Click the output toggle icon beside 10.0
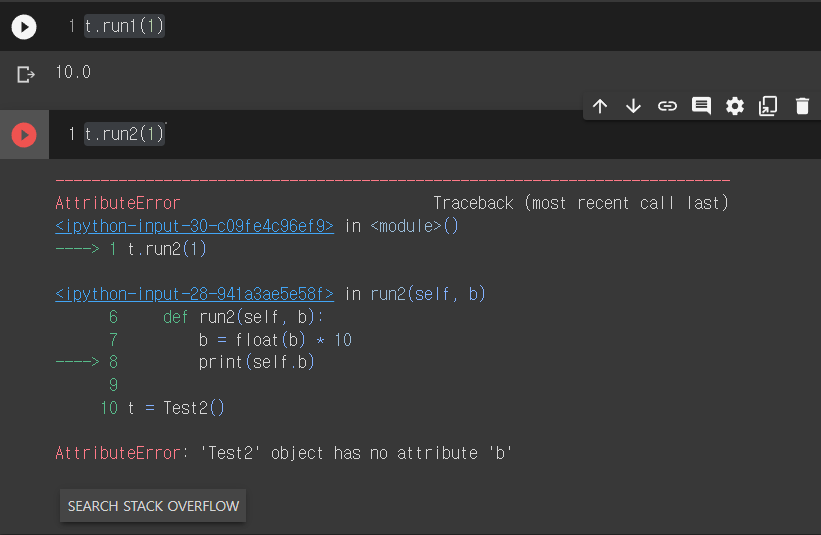Screen dimensions: 821x535 pos(26,74)
